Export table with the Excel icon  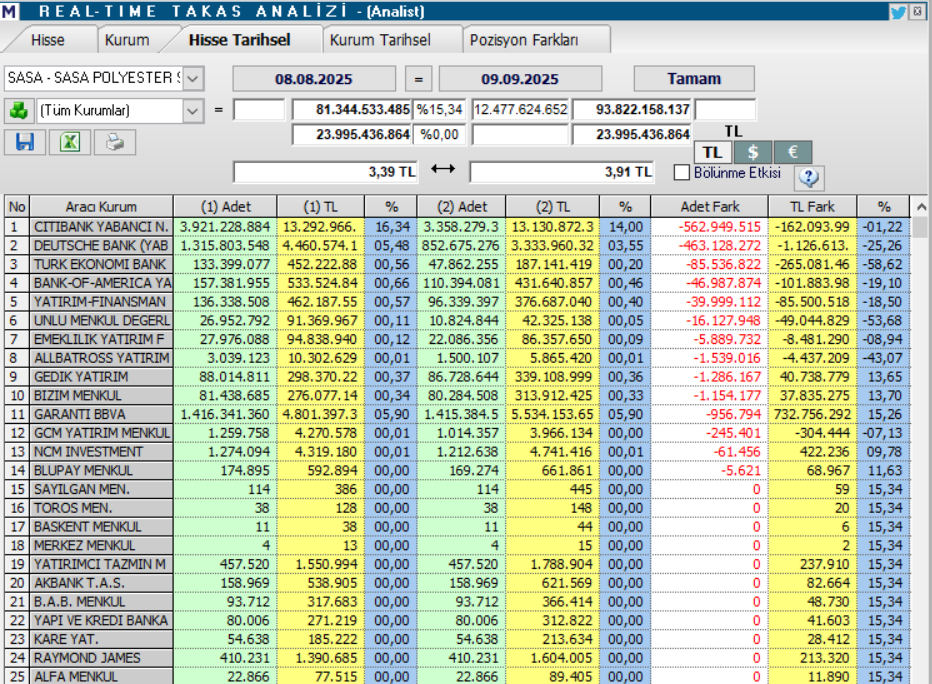pos(70,142)
